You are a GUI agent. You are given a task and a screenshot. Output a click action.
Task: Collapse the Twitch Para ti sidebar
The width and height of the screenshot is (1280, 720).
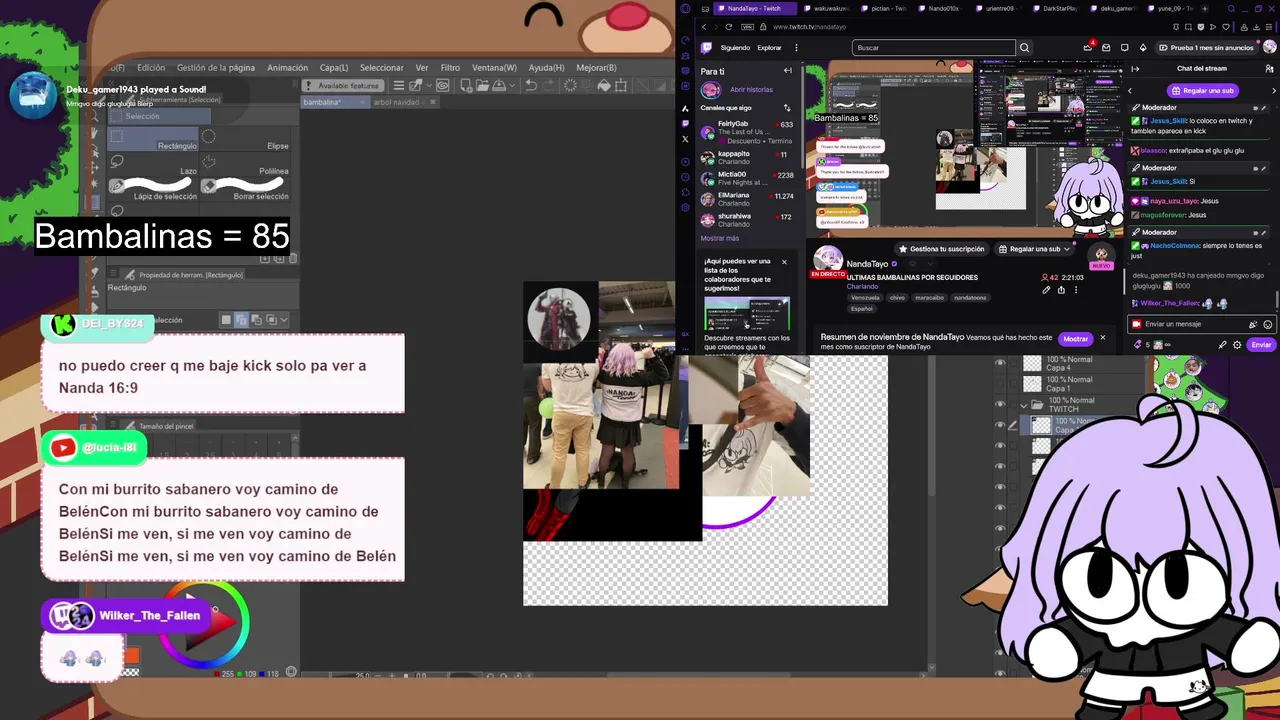click(787, 71)
